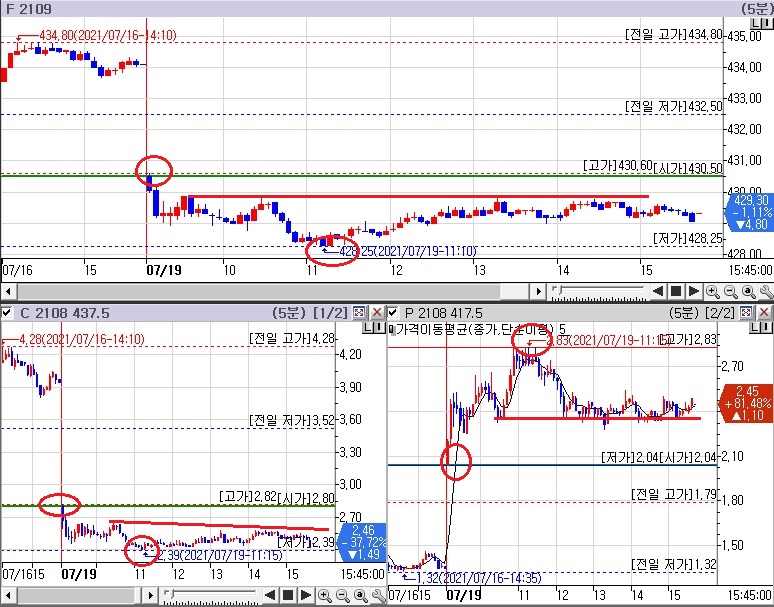774x607 pixels.
Task: Maximize the C 2108 437.5 chart pane
Action: tap(359, 312)
